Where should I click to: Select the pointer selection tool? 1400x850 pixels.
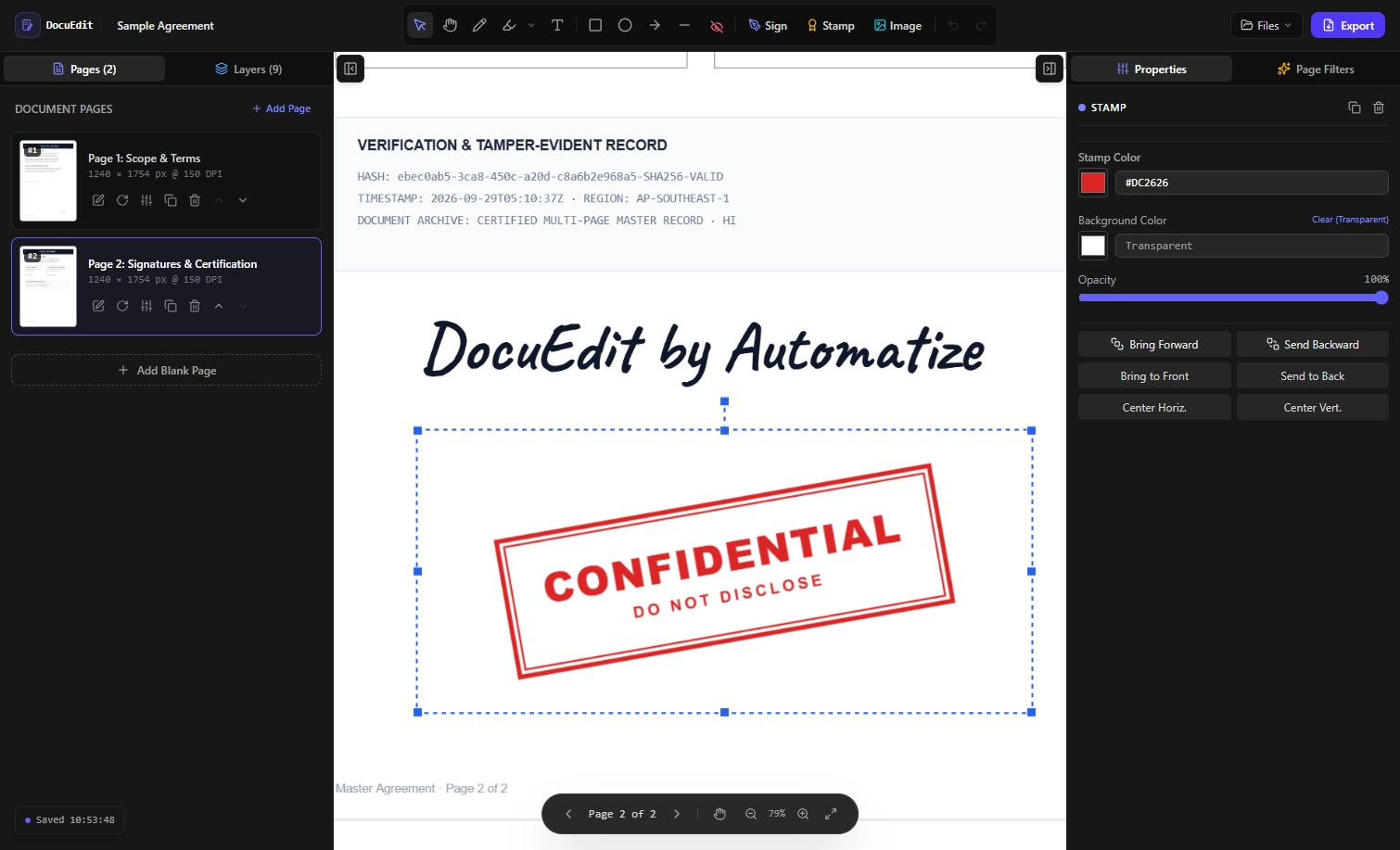(x=420, y=25)
